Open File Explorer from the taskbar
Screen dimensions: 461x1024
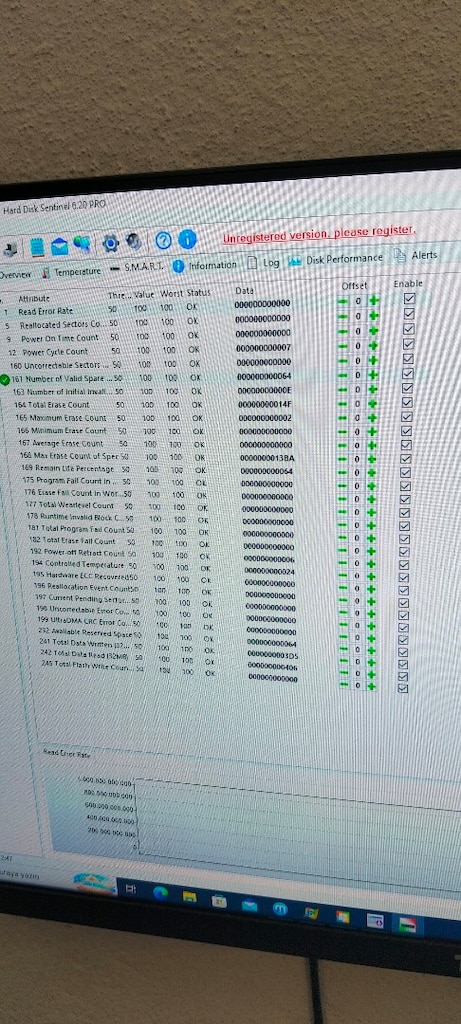[189, 897]
